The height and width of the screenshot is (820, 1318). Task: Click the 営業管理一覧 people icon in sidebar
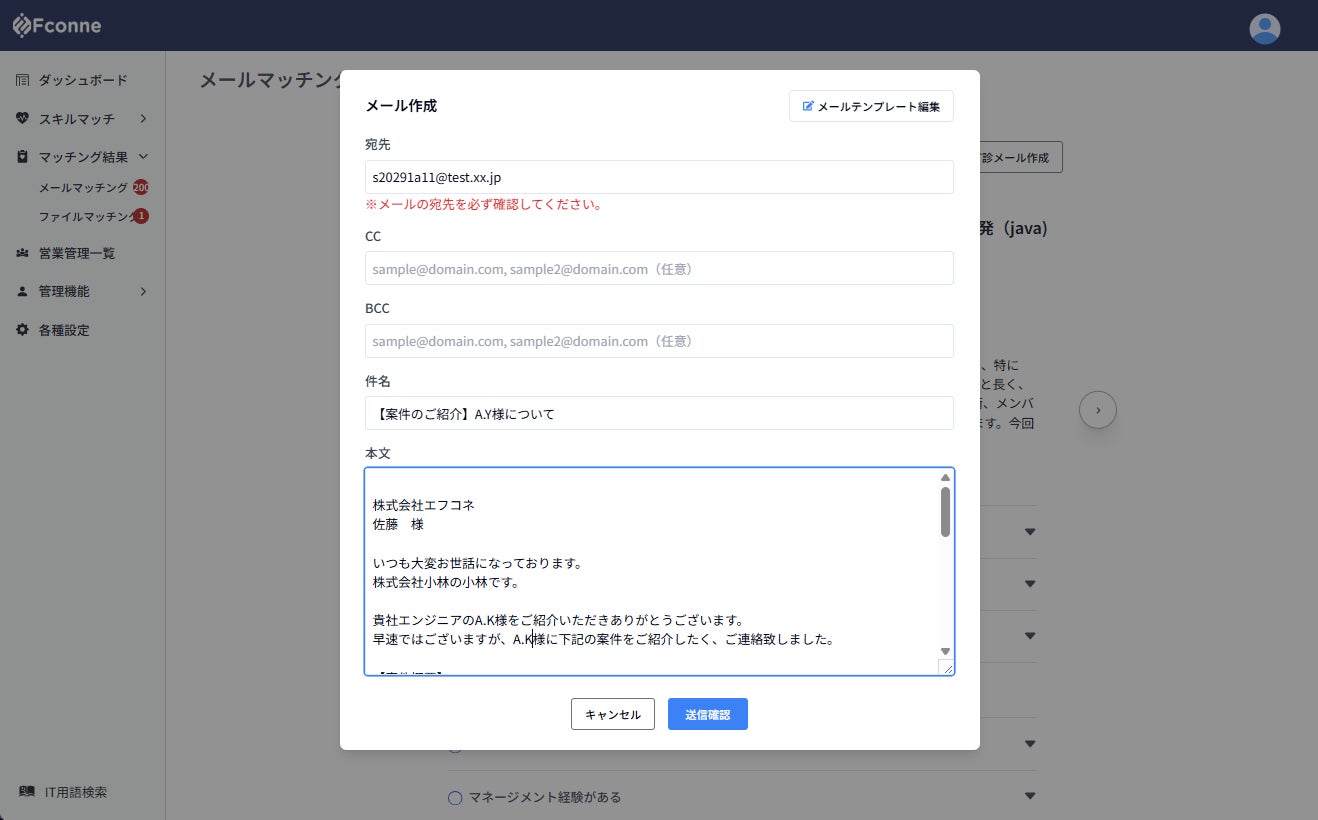[23, 253]
